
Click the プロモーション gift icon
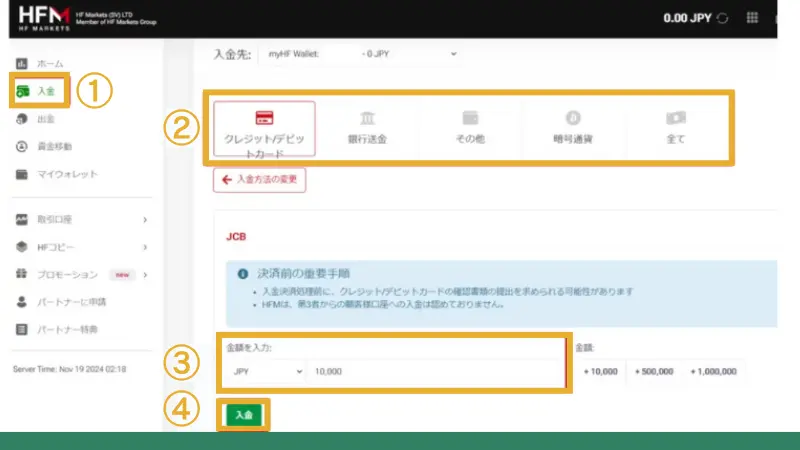tap(21, 274)
